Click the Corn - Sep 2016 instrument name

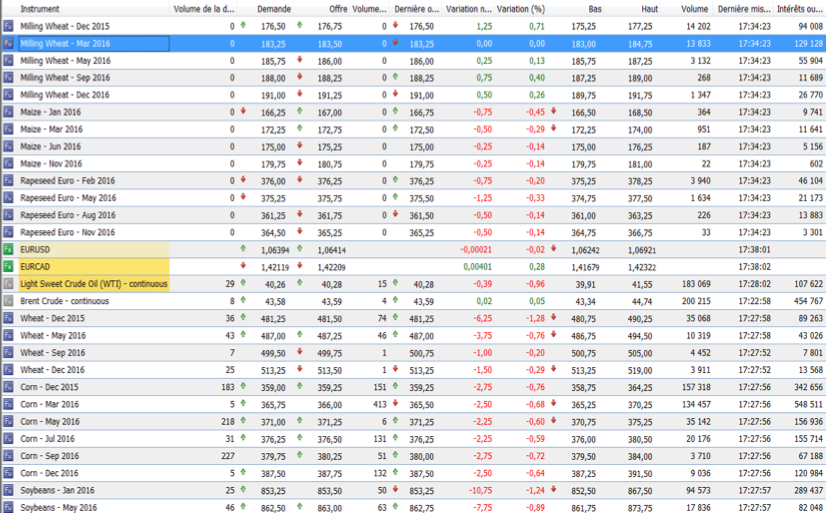click(49, 455)
